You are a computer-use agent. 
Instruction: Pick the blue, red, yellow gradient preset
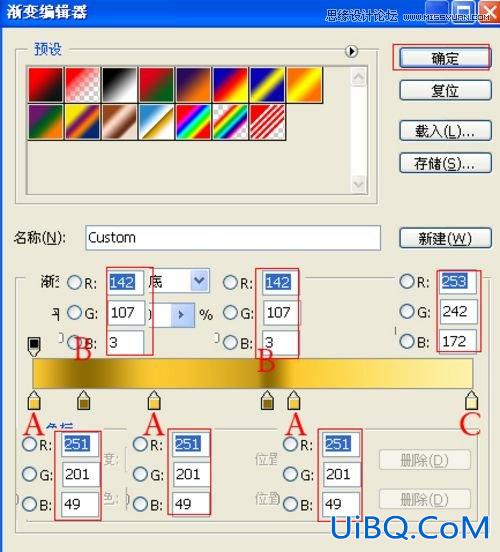(230, 84)
